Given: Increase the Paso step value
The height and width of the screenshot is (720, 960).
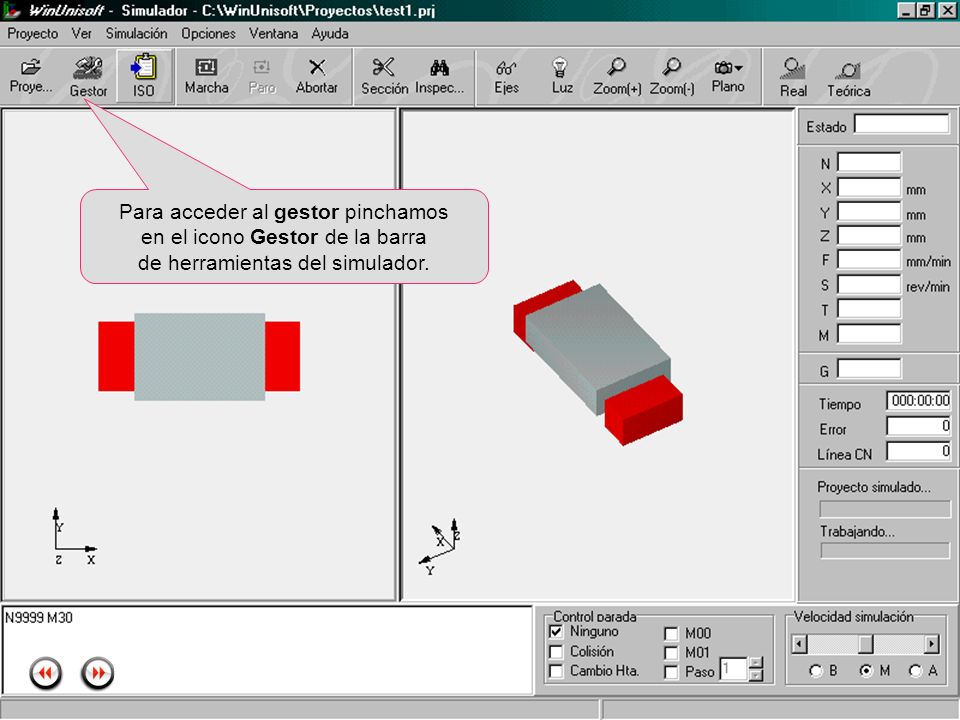Looking at the screenshot, I should (x=756, y=662).
